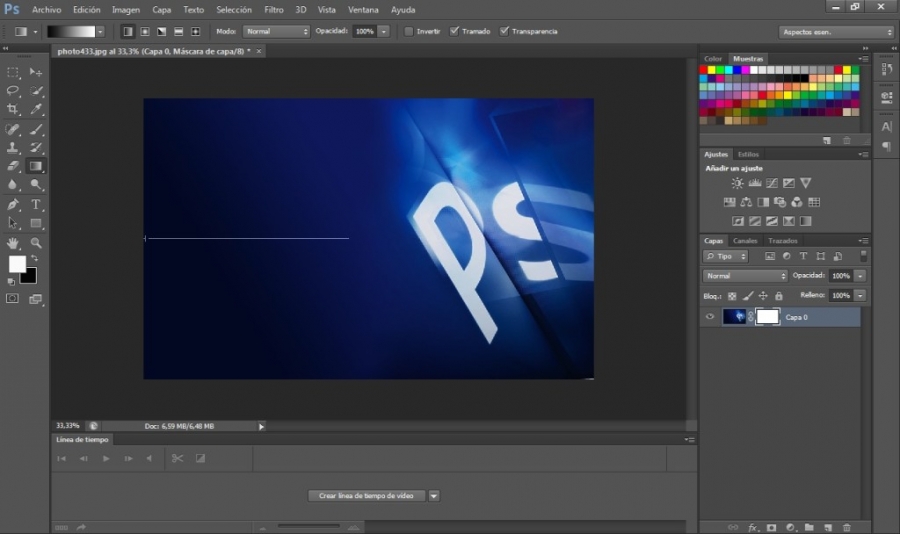Image resolution: width=900 pixels, height=534 pixels.
Task: Switch to the Estilos tab
Action: (748, 154)
